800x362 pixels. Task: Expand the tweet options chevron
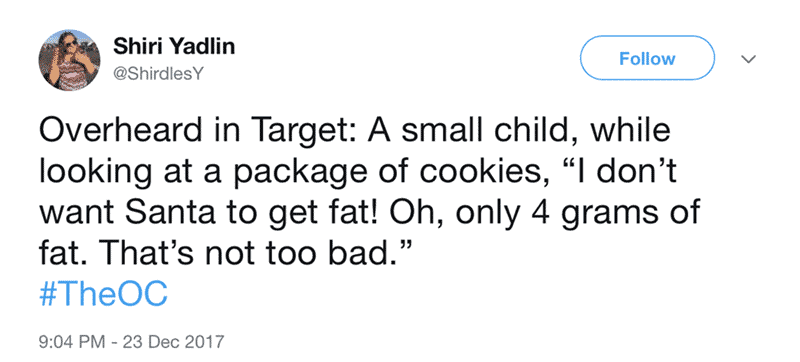click(747, 59)
